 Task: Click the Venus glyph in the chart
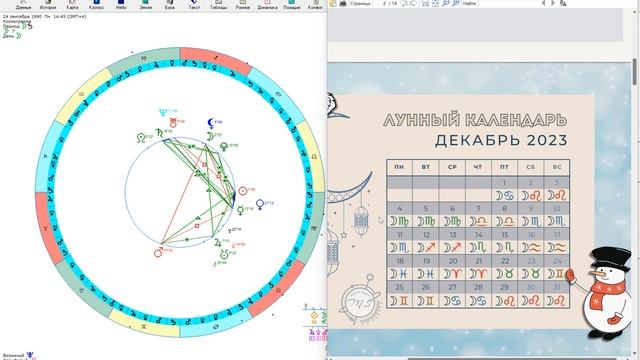tap(259, 204)
